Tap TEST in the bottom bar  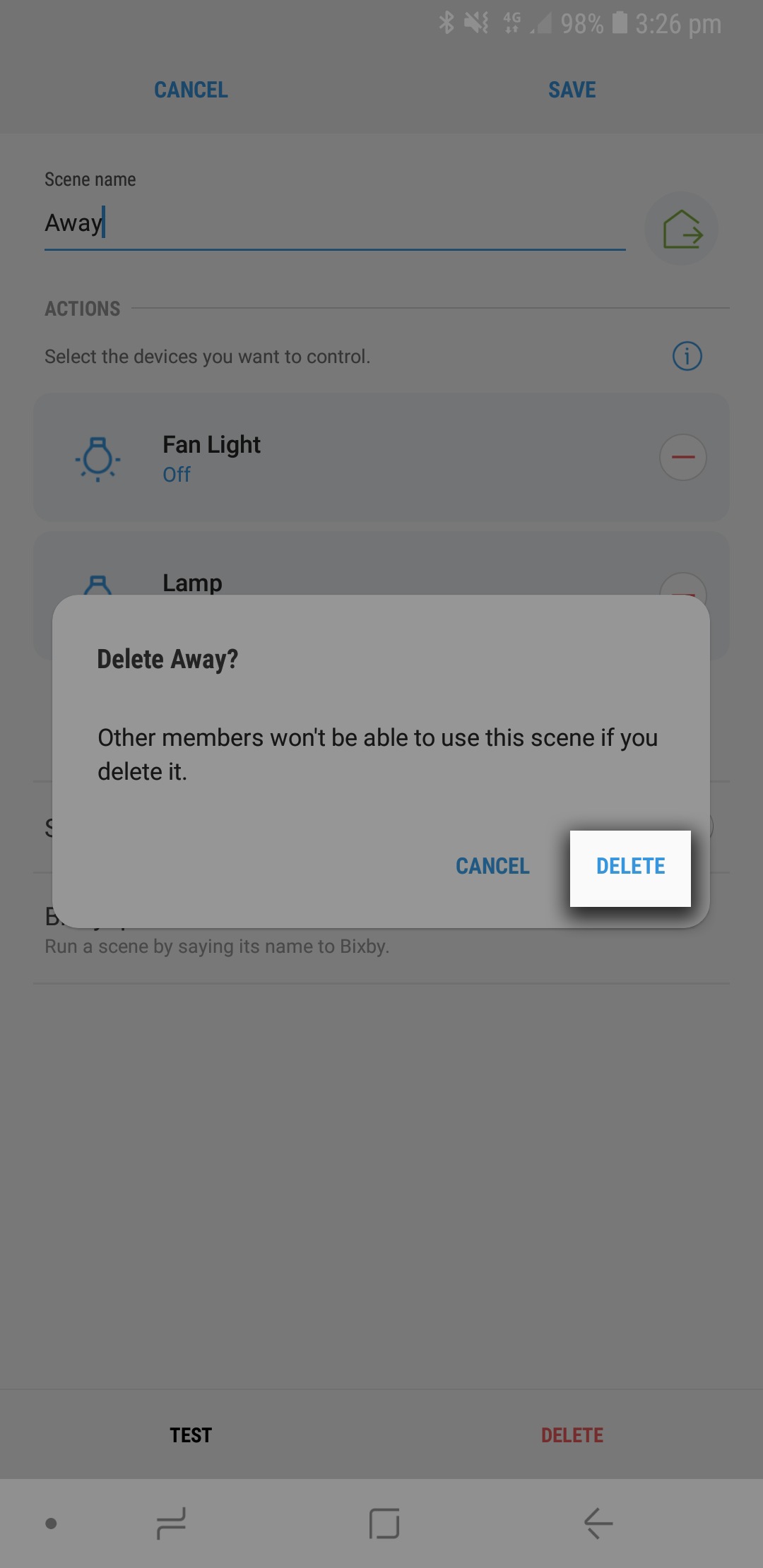coord(191,1435)
